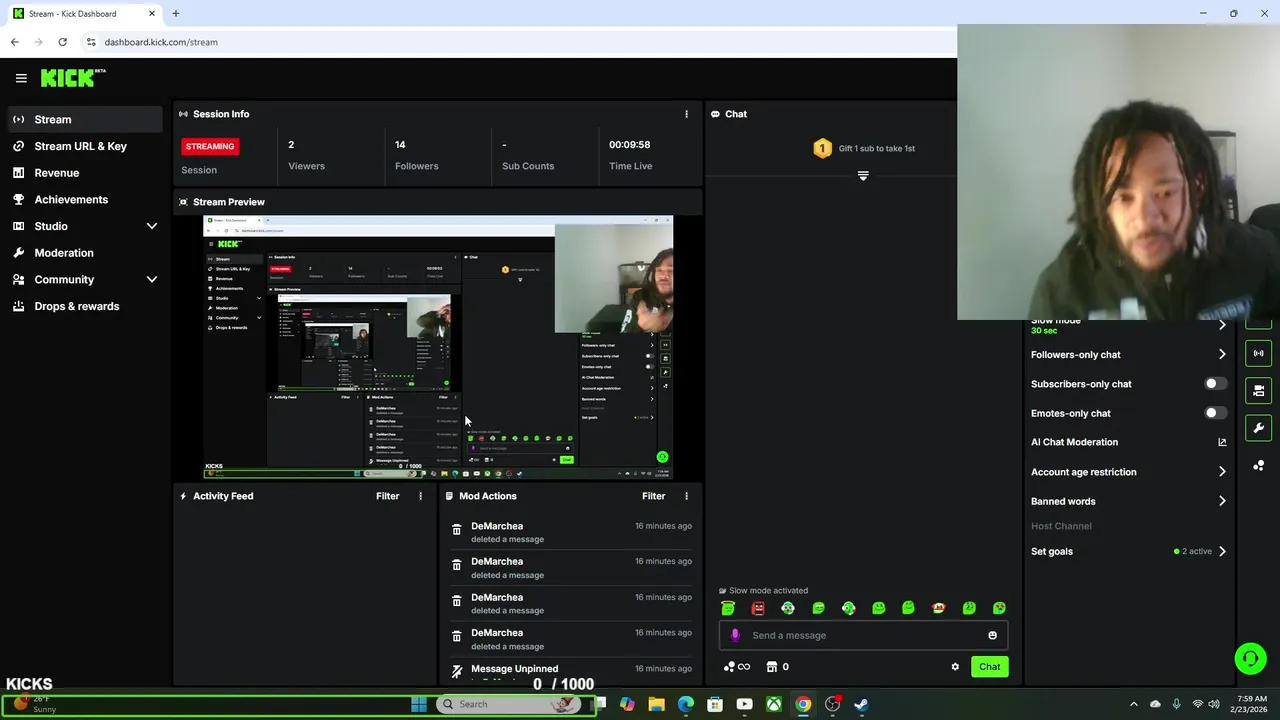Open the Moderation page

coord(84,253)
